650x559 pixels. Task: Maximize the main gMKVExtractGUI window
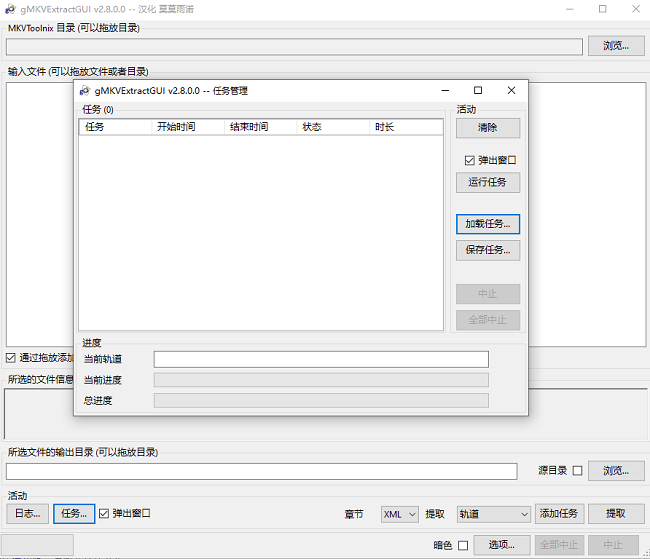[603, 9]
